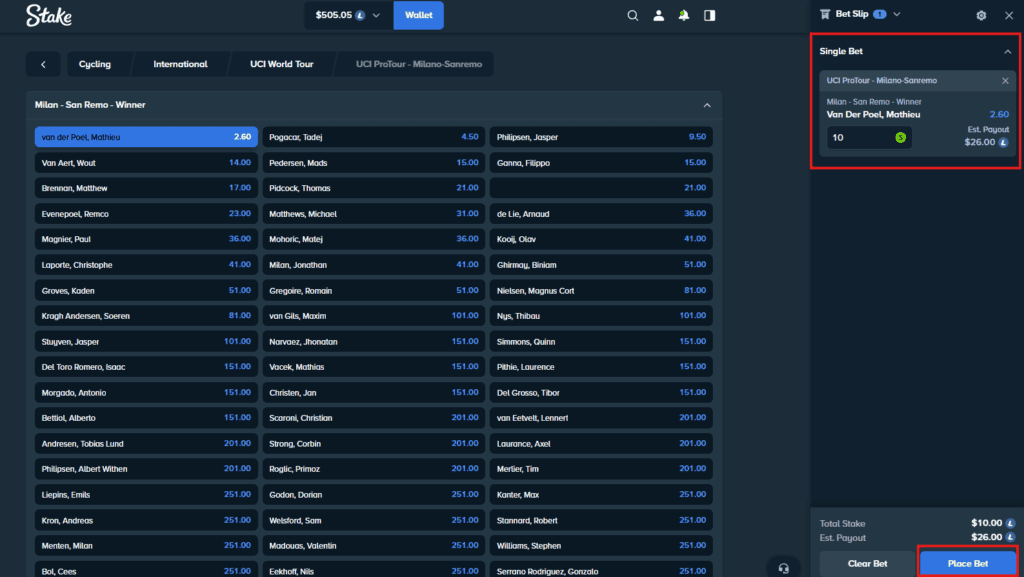1024x577 pixels.
Task: Check notifications via the bell icon
Action: [x=683, y=16]
